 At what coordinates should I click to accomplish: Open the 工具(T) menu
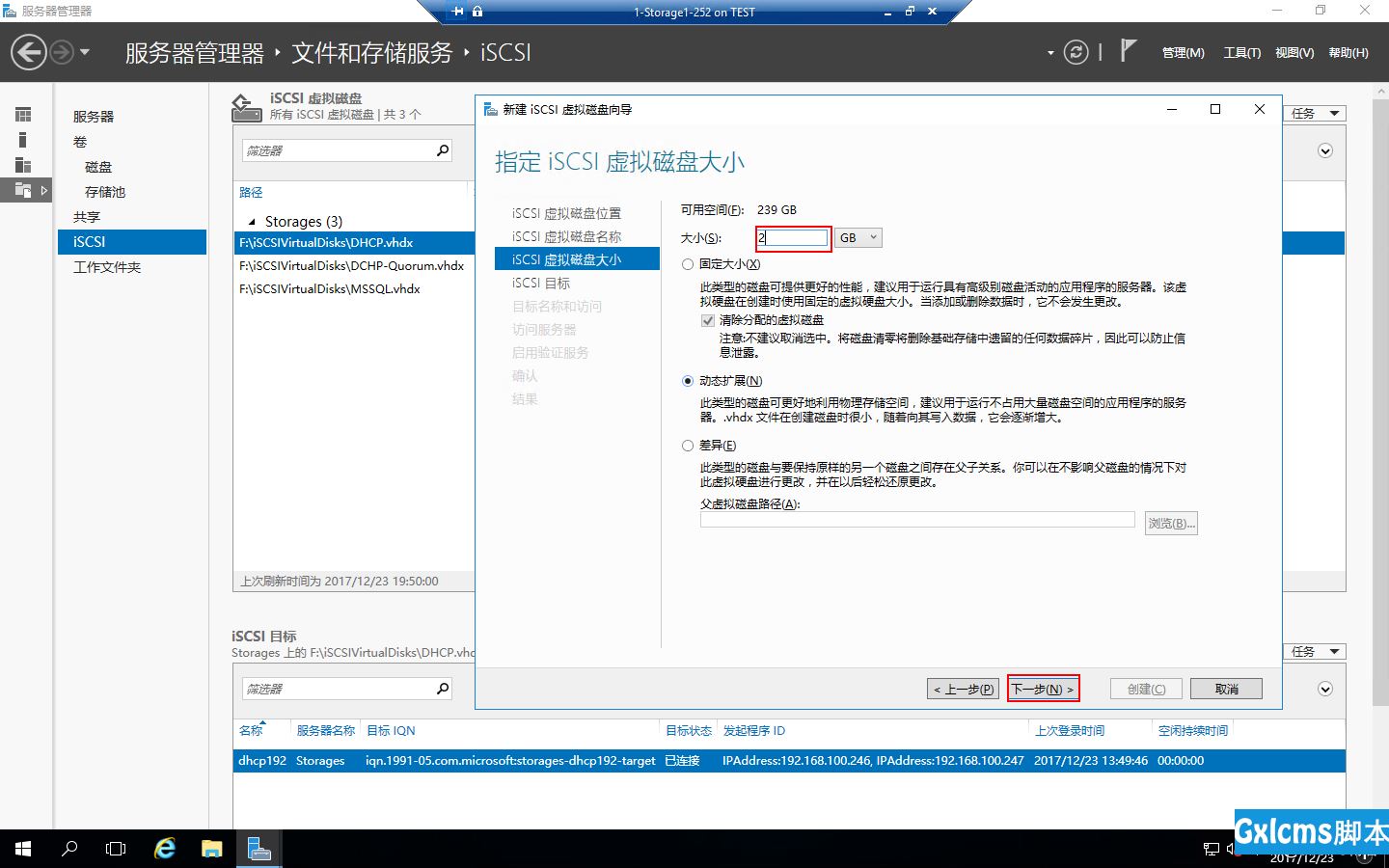pyautogui.click(x=1241, y=53)
